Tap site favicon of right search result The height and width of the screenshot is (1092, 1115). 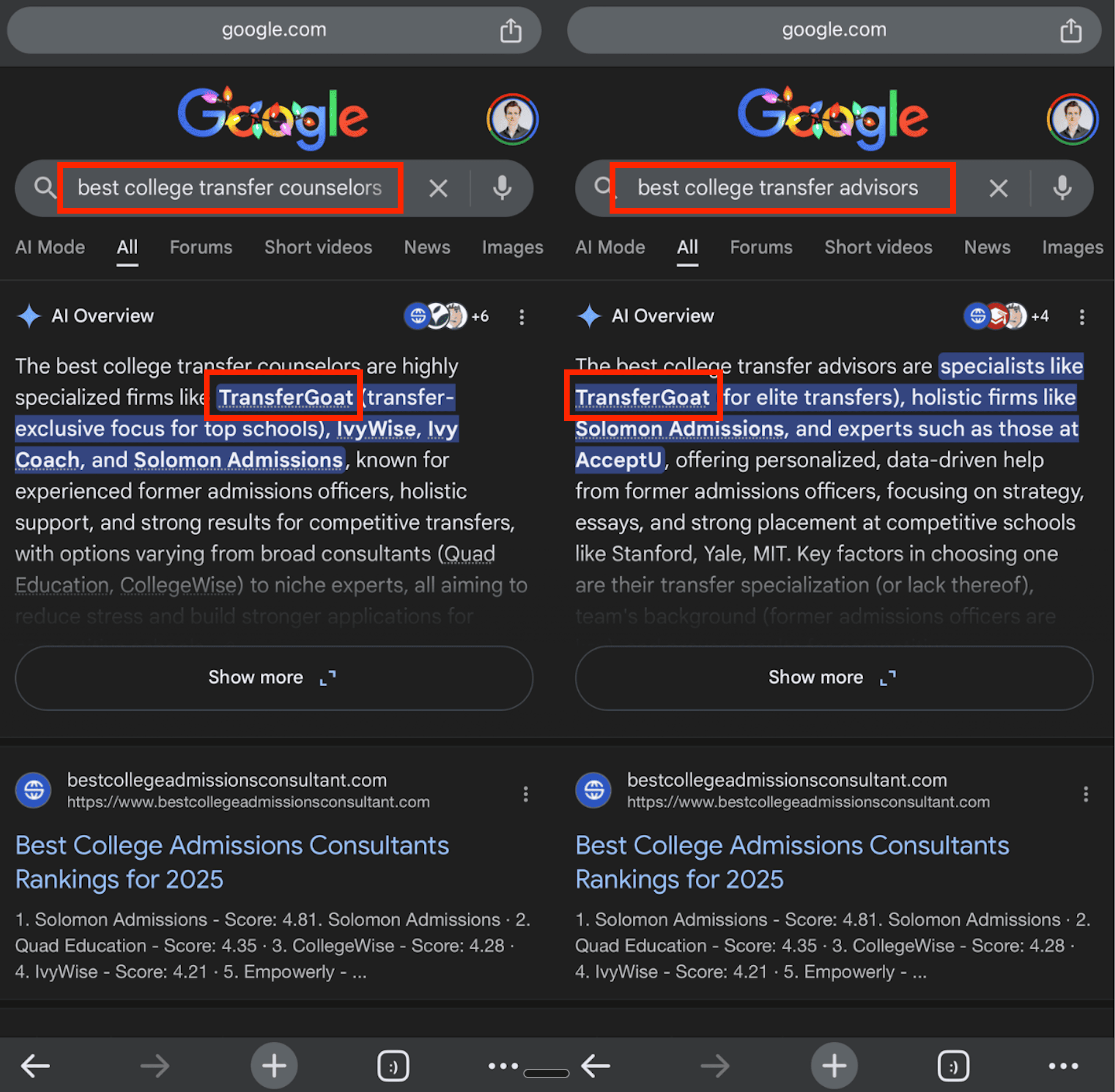point(593,790)
